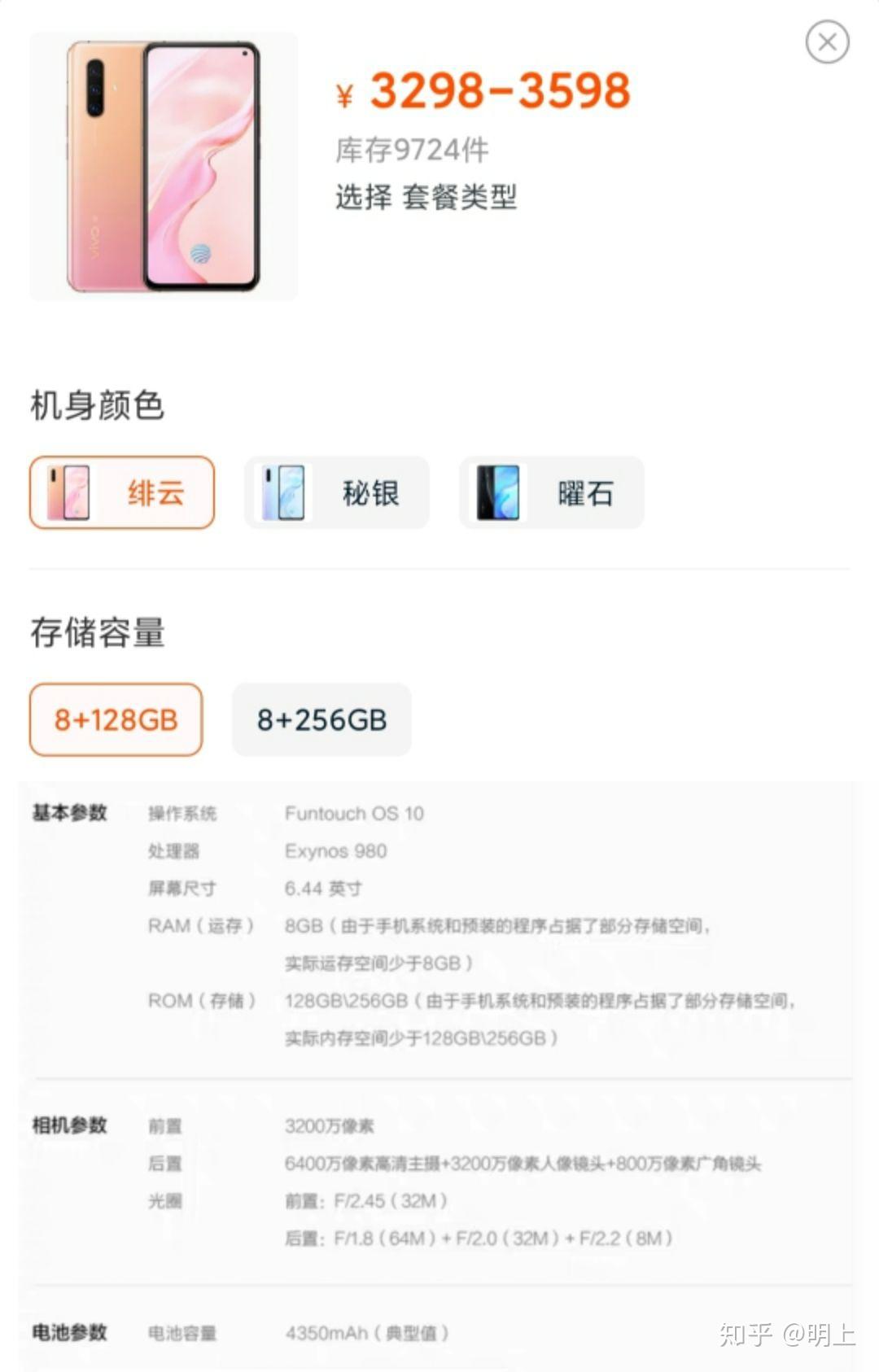This screenshot has height=1372, width=879.
Task: Close the product options popup
Action: point(827,42)
